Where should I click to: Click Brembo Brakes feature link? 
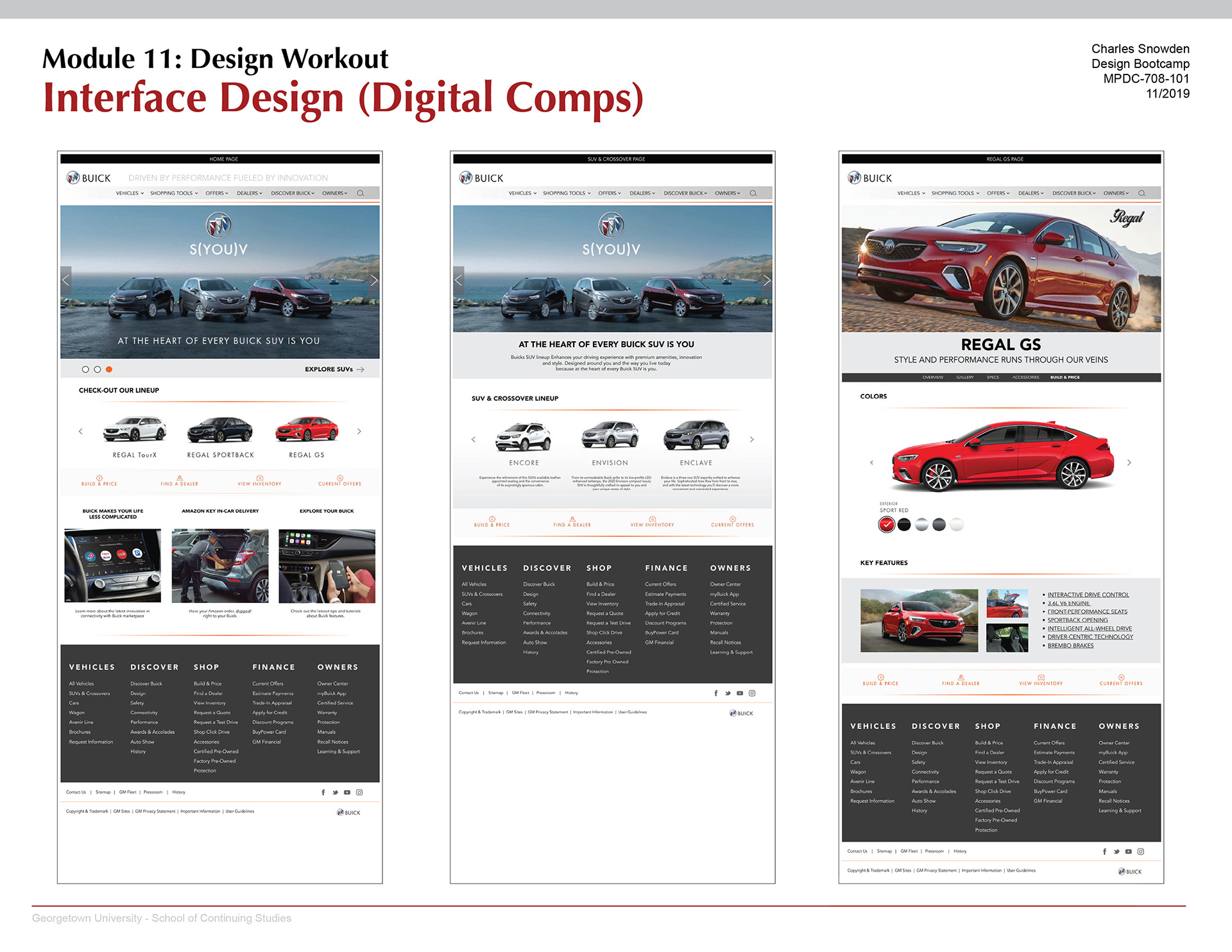pyautogui.click(x=1070, y=645)
